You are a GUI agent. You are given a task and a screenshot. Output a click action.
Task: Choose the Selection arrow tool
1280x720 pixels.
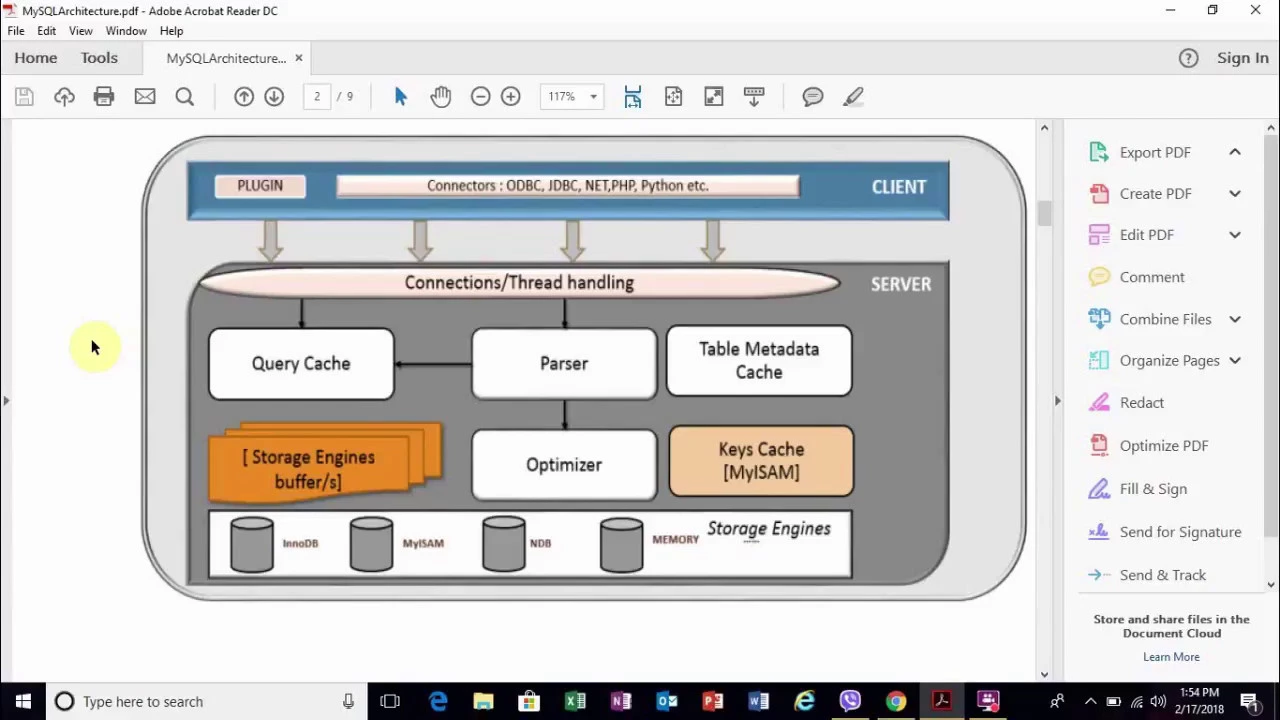click(401, 97)
